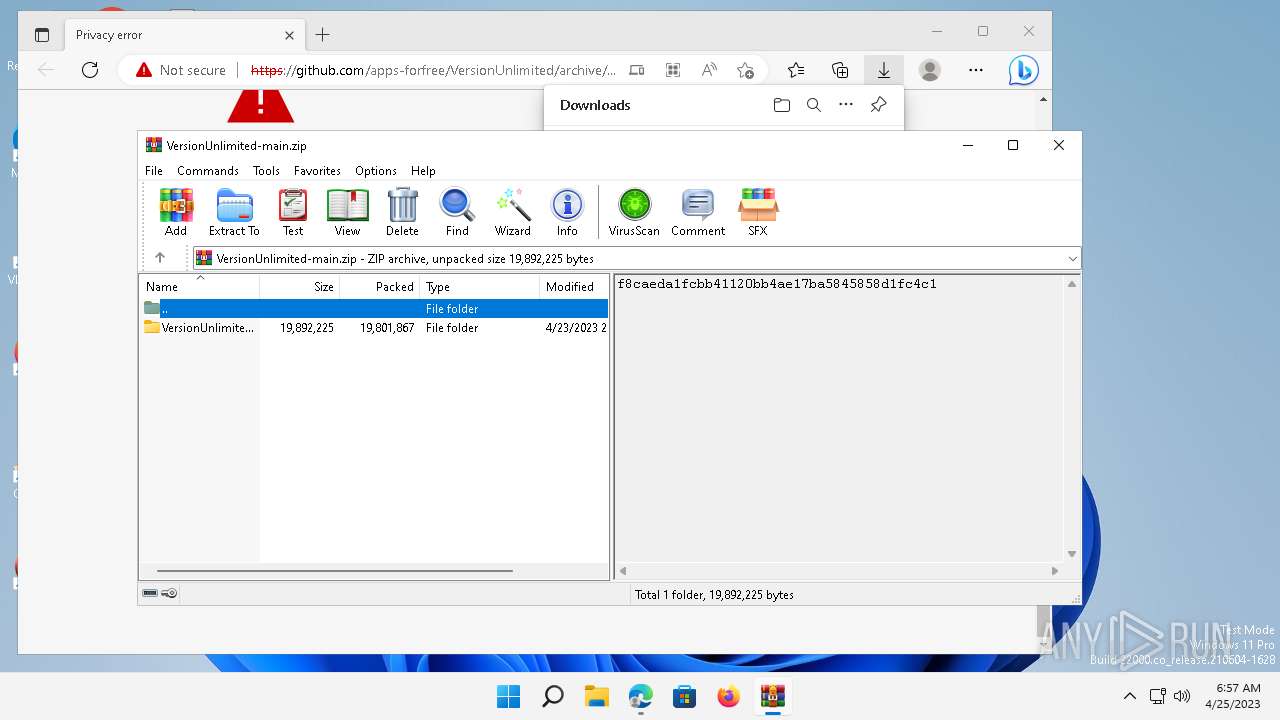Image resolution: width=1280 pixels, height=720 pixels.
Task: Open Firefox from taskbar
Action: [x=728, y=696]
